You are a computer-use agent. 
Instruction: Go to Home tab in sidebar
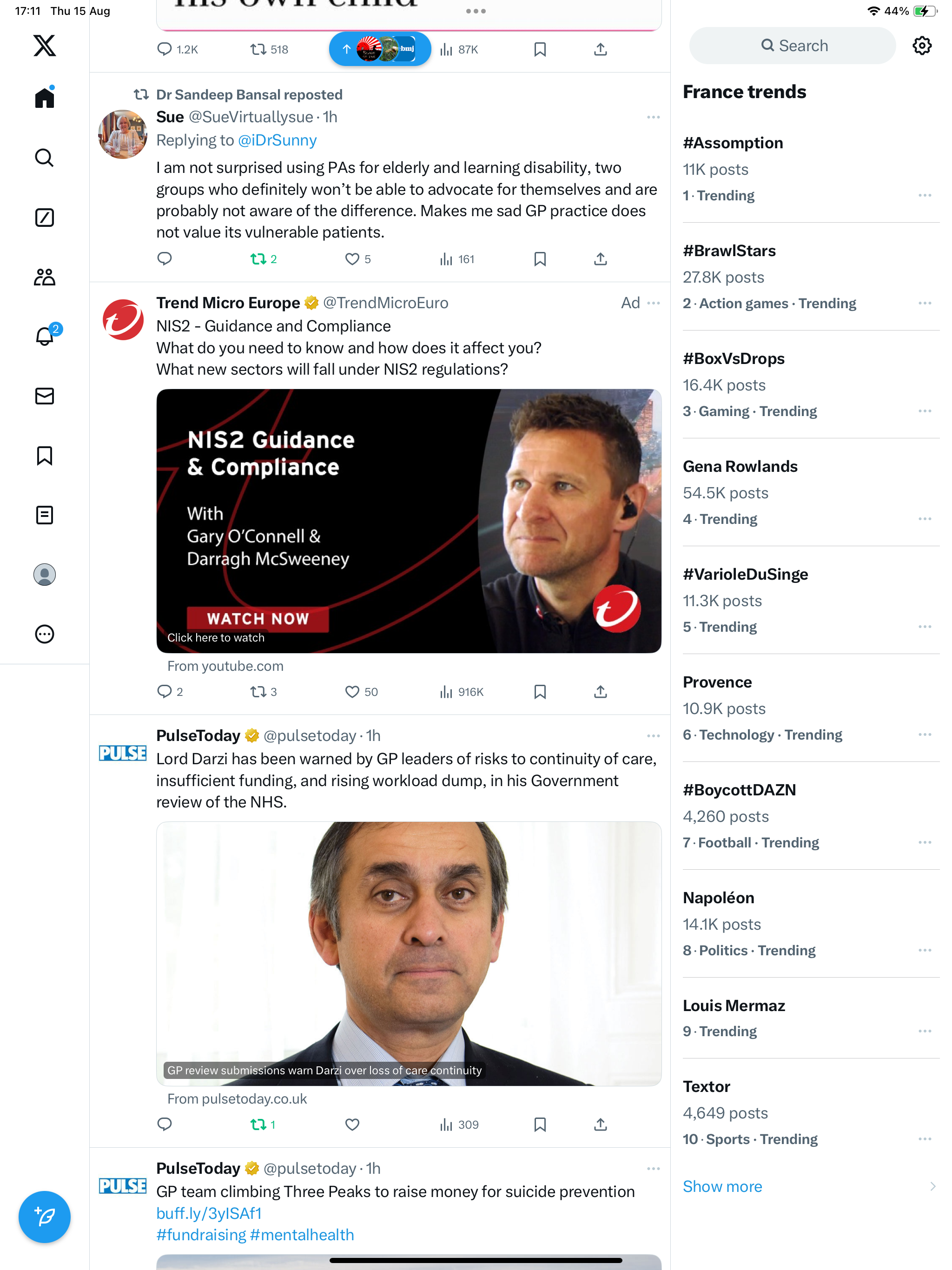[x=44, y=97]
